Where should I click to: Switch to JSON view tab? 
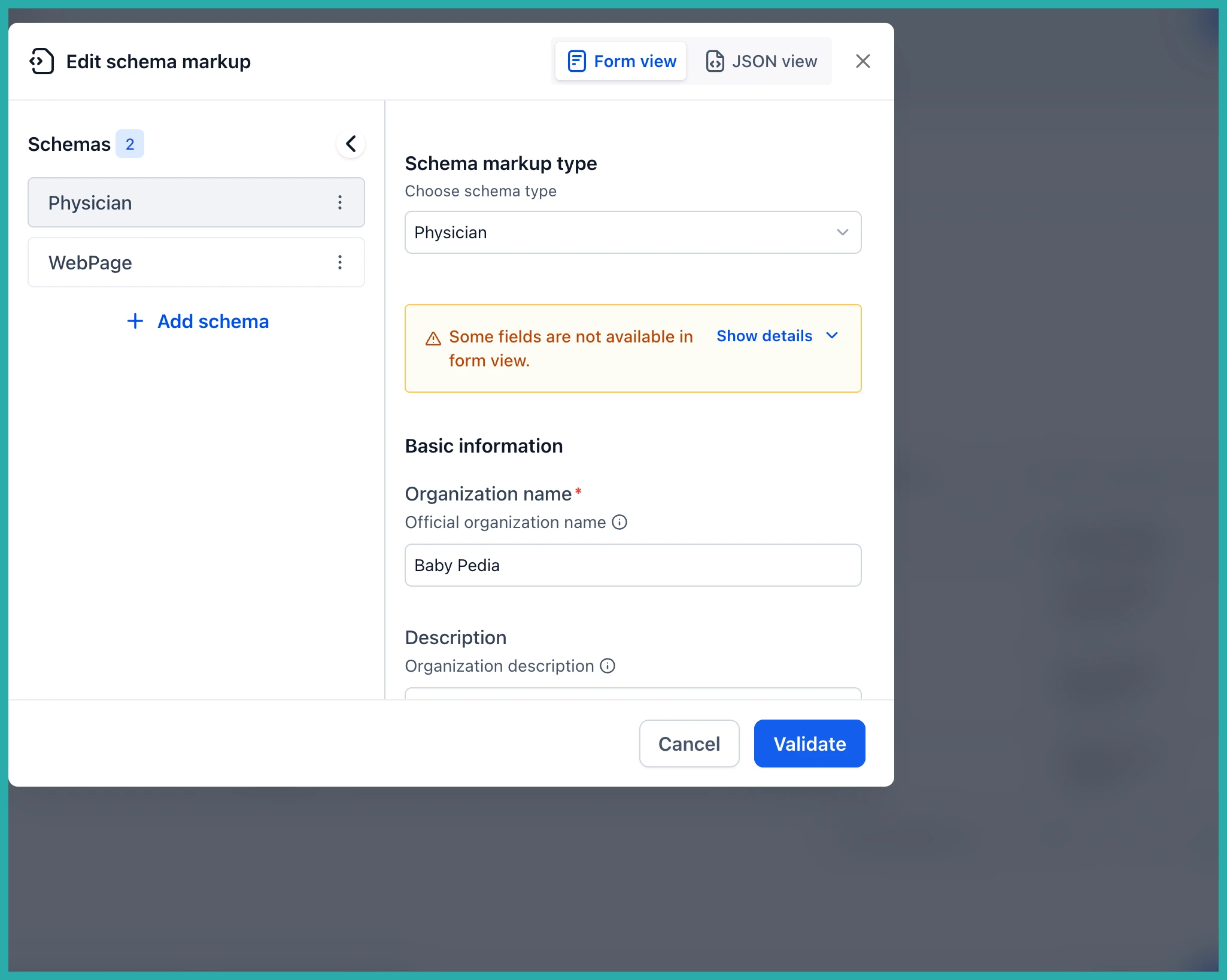coord(761,61)
